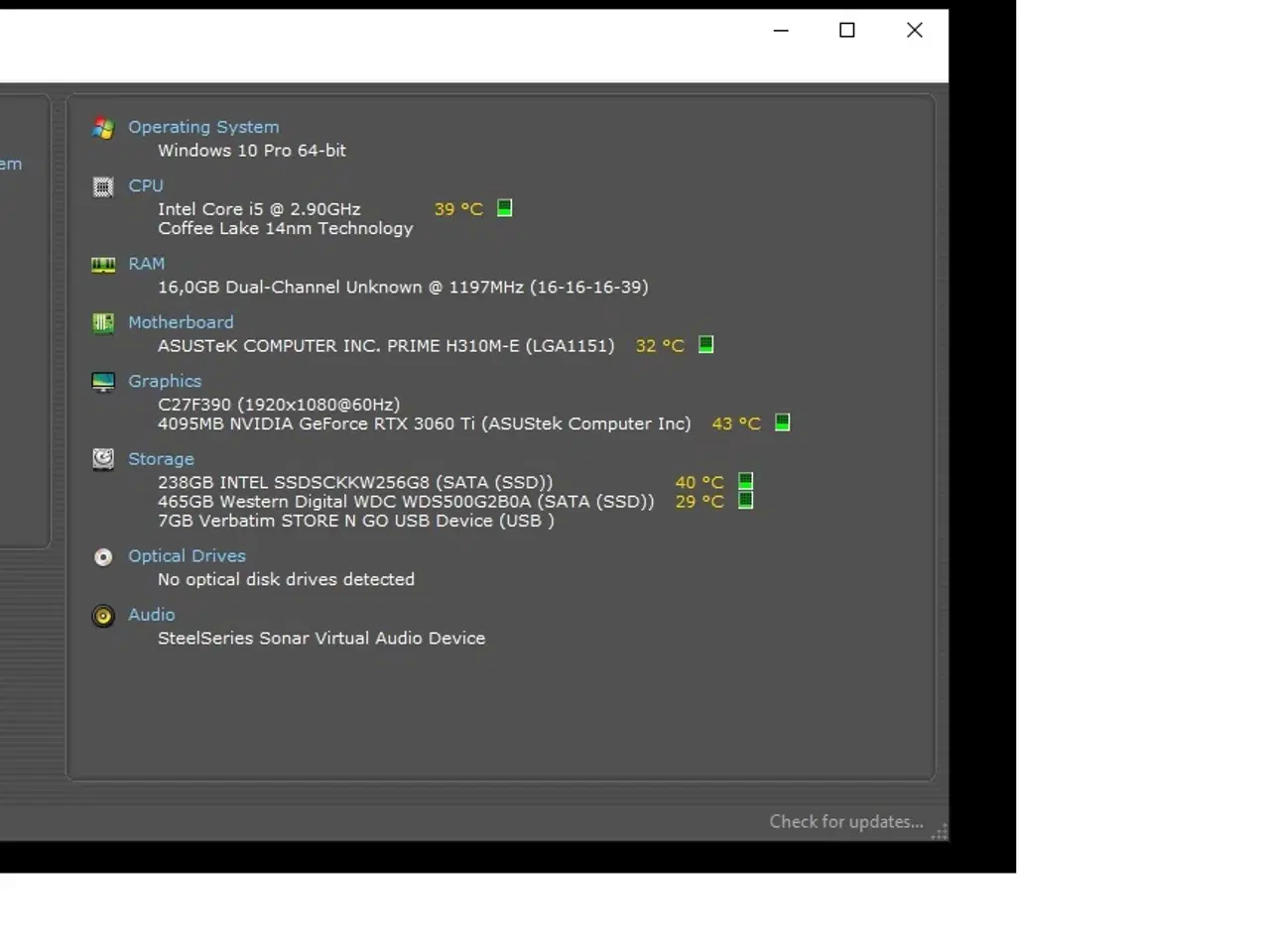Click the green indicator beside motherboard 32 °C
1270x952 pixels.
(x=705, y=344)
